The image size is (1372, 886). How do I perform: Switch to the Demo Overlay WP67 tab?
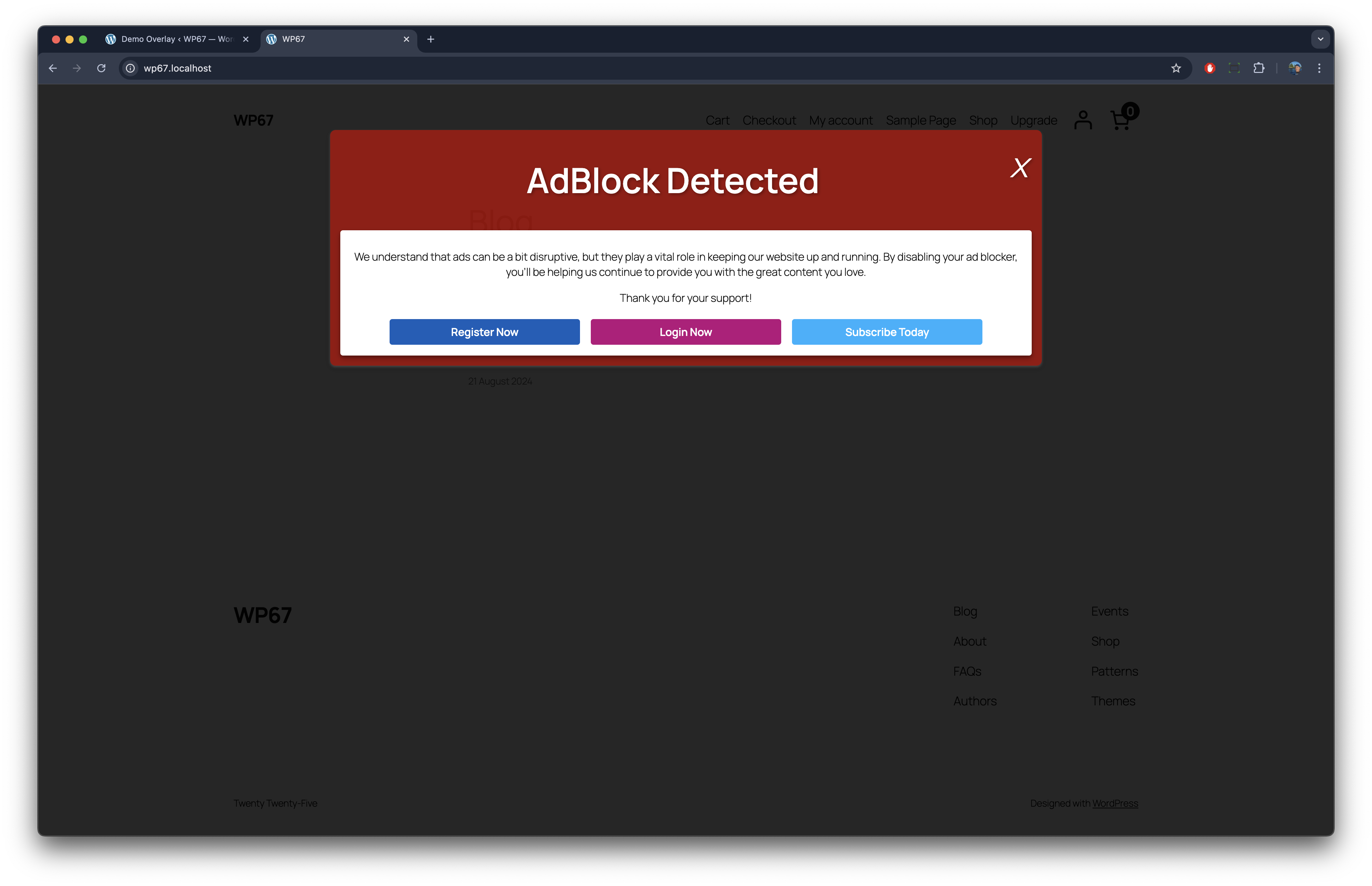[x=178, y=39]
